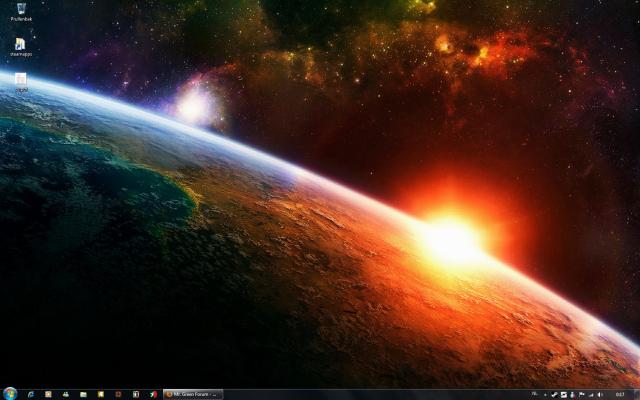Open the language indicator in system tray
Image resolution: width=640 pixels, height=400 pixels.
pos(535,394)
